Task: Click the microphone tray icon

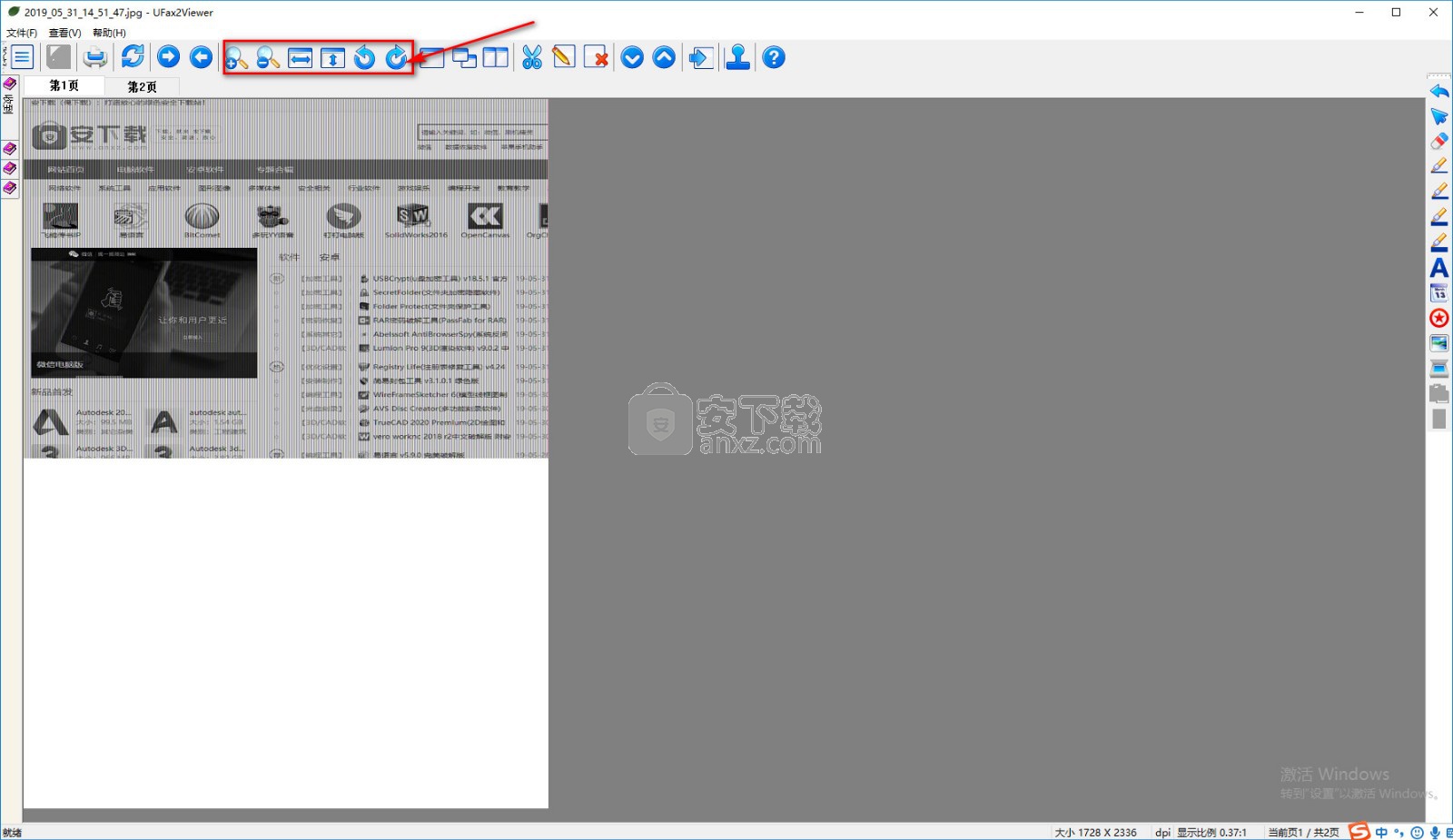Action: [1435, 833]
